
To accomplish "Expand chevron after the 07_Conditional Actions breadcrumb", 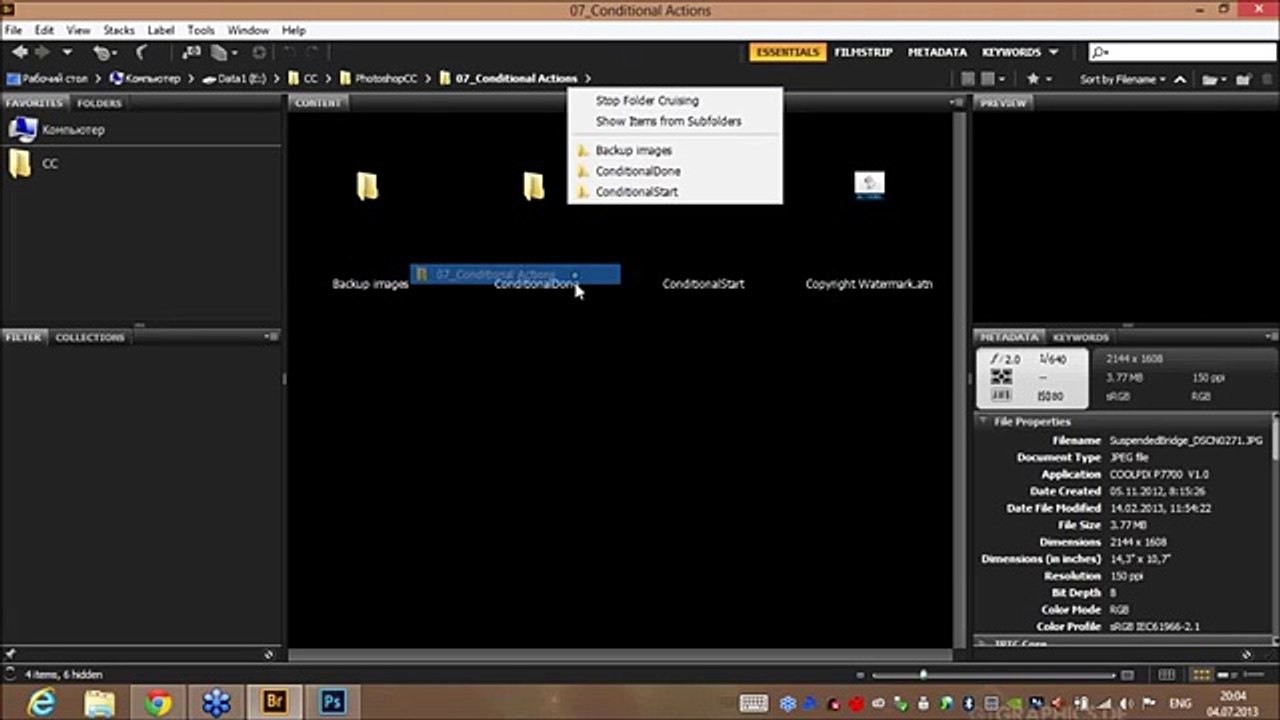I will 587,78.
